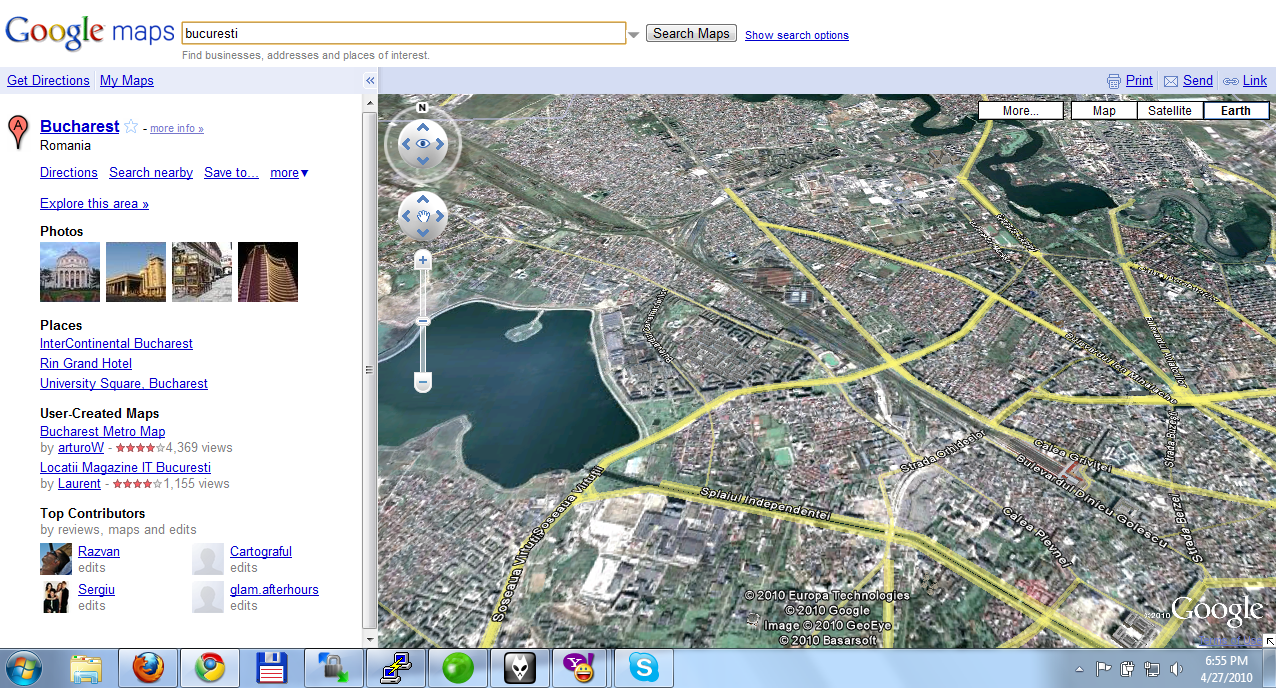Click Sergiu's avatar photo
This screenshot has height=688, width=1276.
point(56,597)
